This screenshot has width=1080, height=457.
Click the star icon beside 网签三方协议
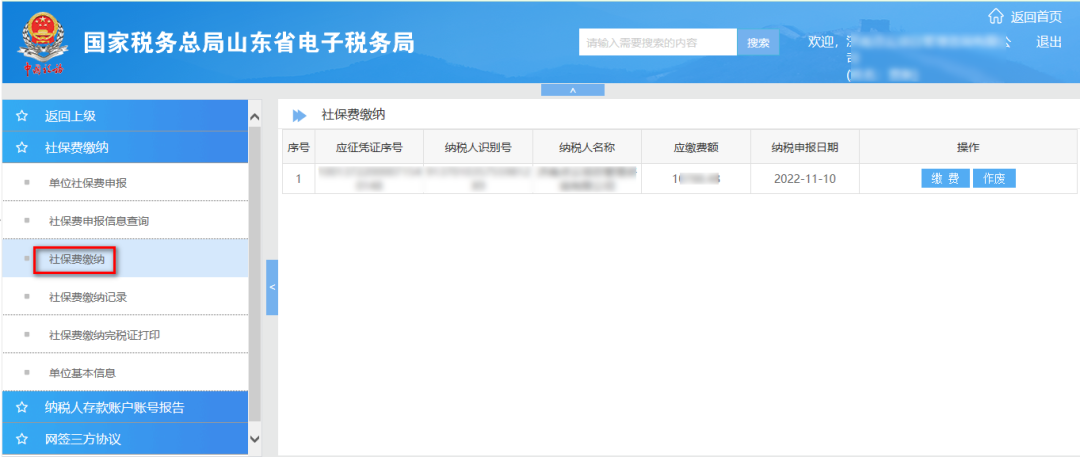(21, 438)
